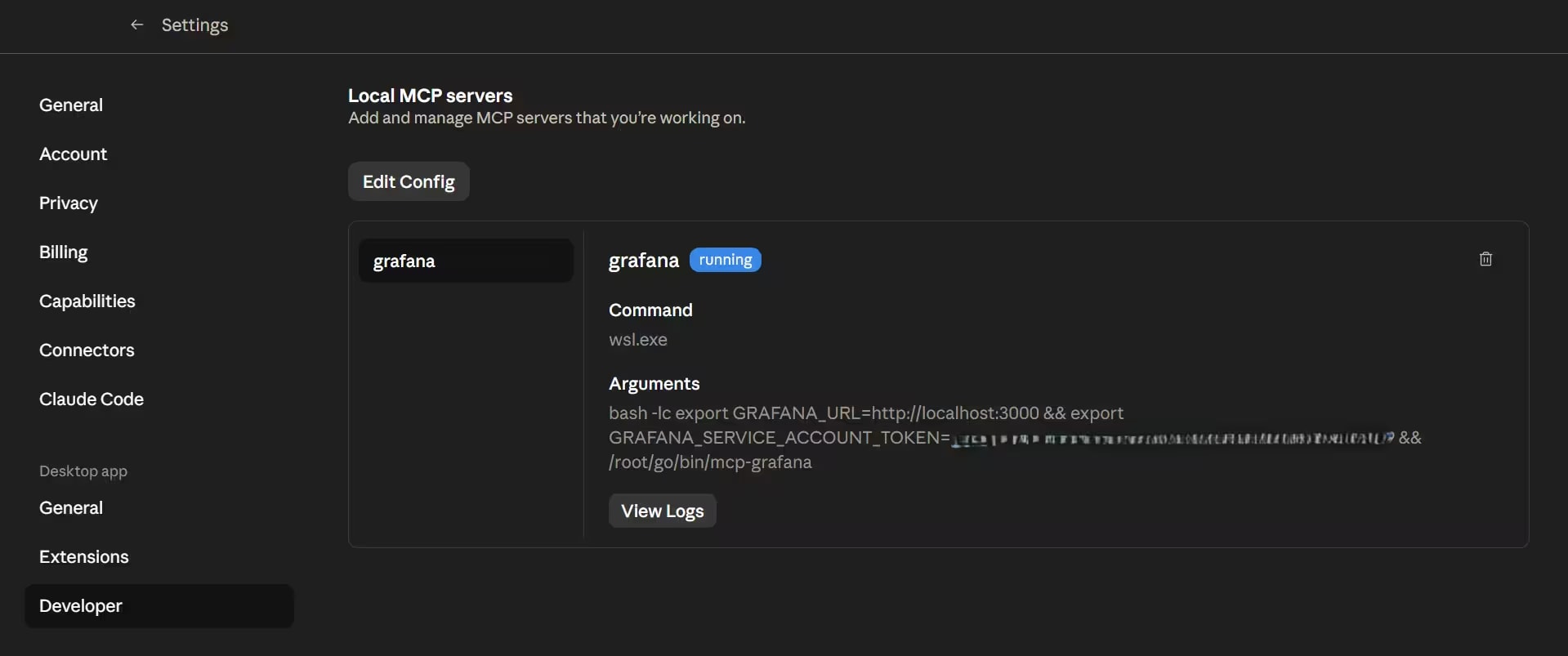This screenshot has height=656, width=1568.
Task: Click the running status badge
Action: pos(726,260)
